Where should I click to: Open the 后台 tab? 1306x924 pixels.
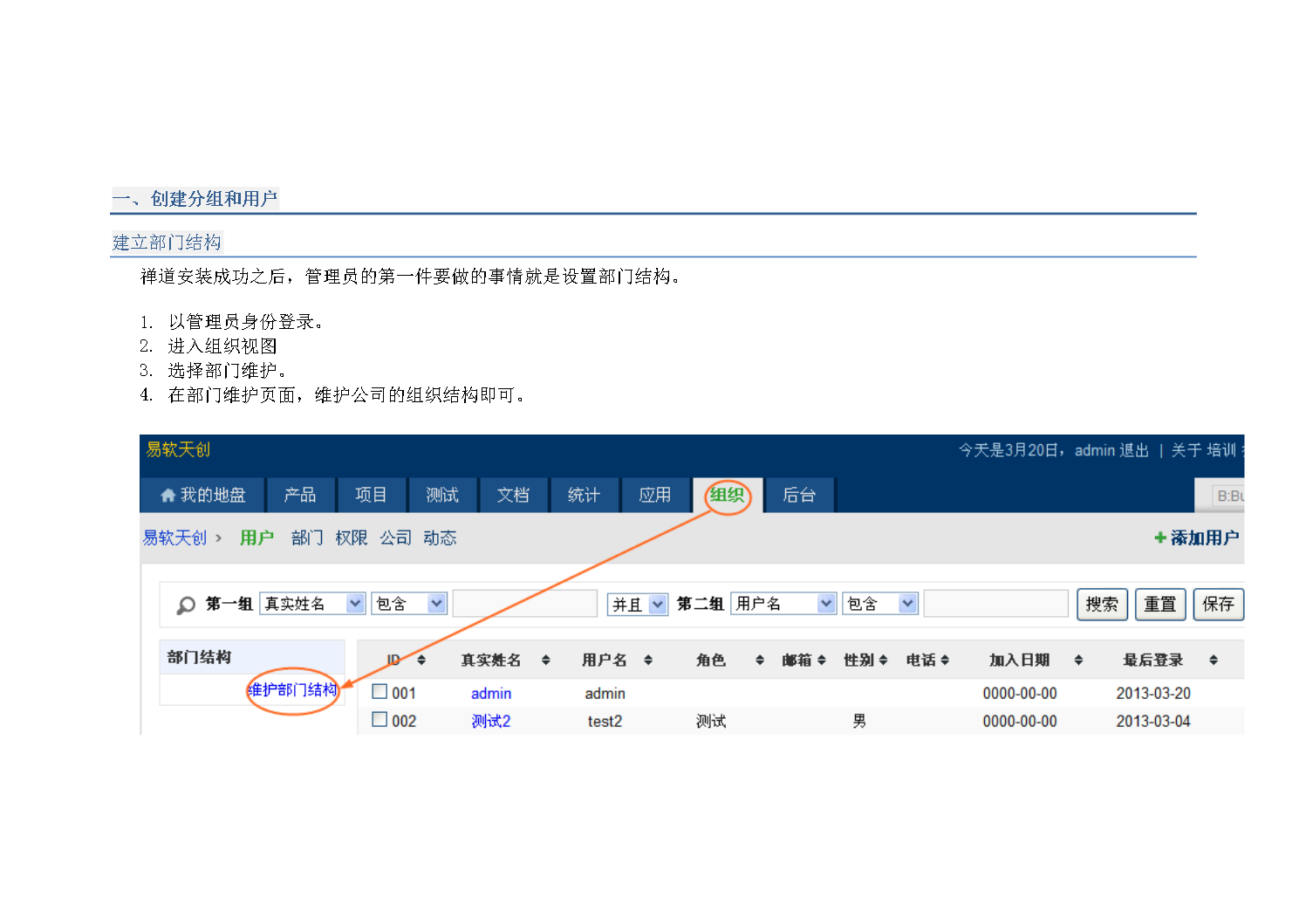point(799,495)
